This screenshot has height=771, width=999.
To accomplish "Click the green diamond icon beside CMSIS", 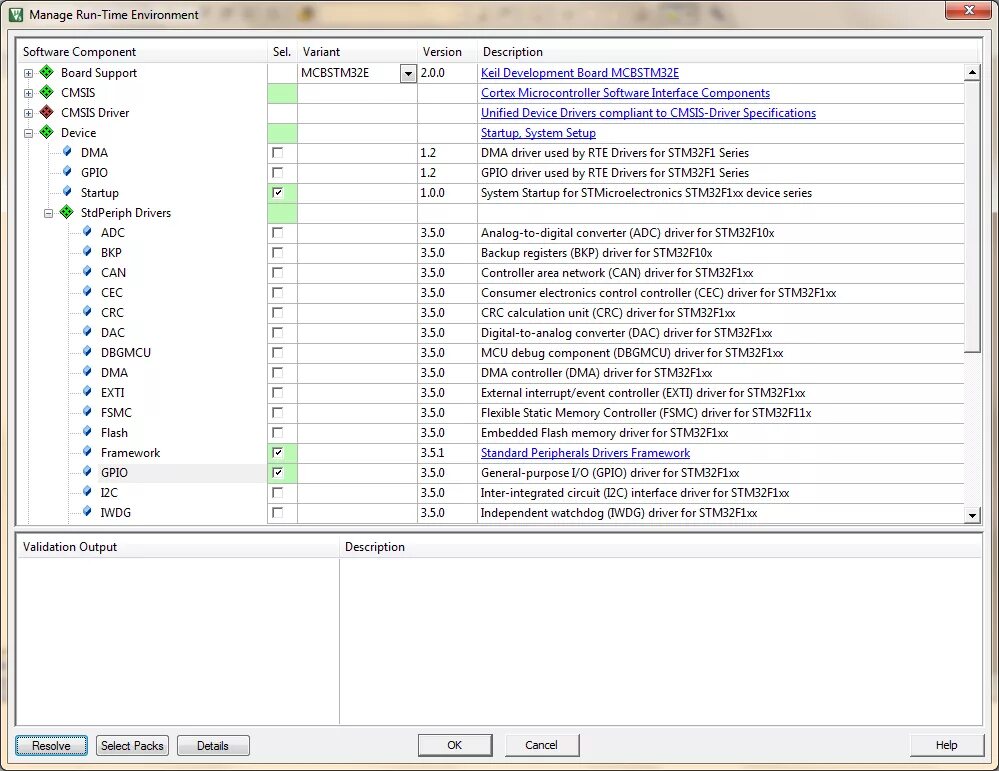I will click(x=47, y=92).
